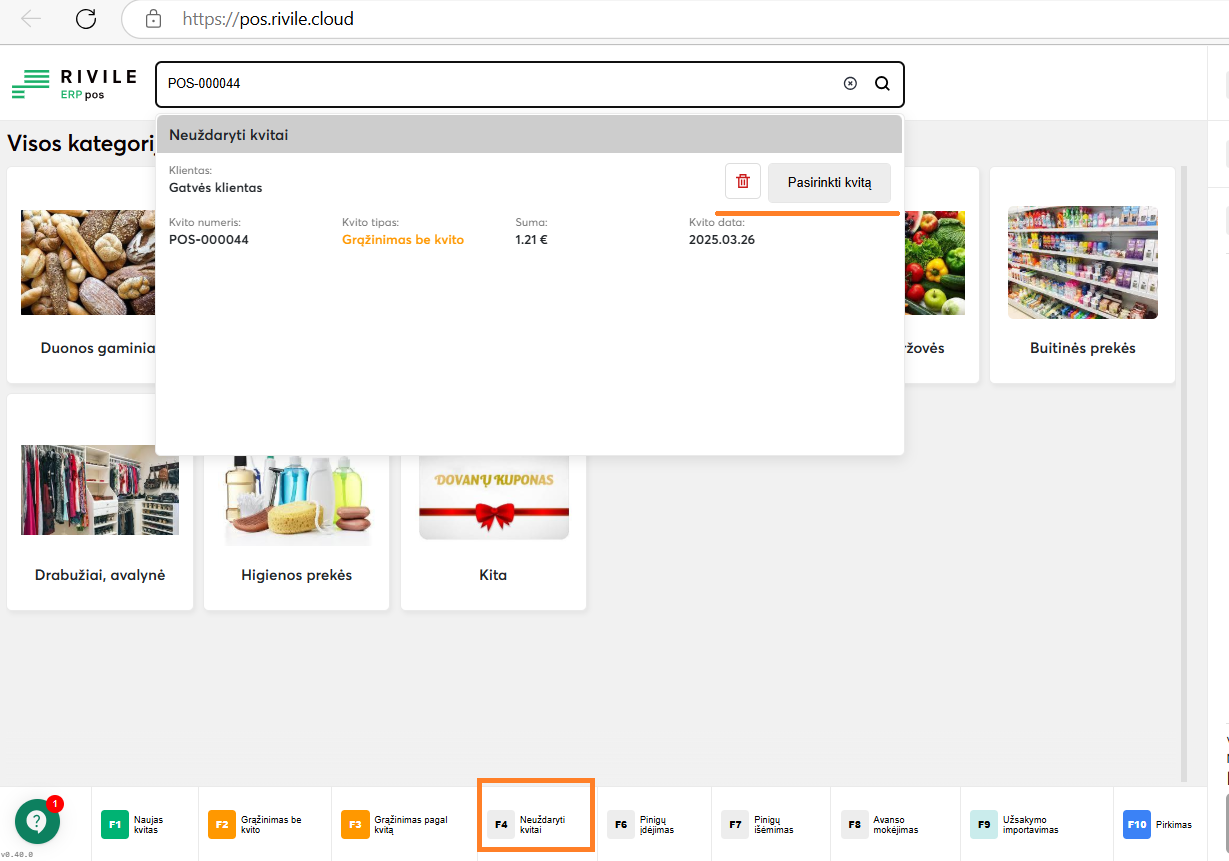The image size is (1229, 861).
Task: Open Higienos prekės category tile
Action: coord(296,502)
